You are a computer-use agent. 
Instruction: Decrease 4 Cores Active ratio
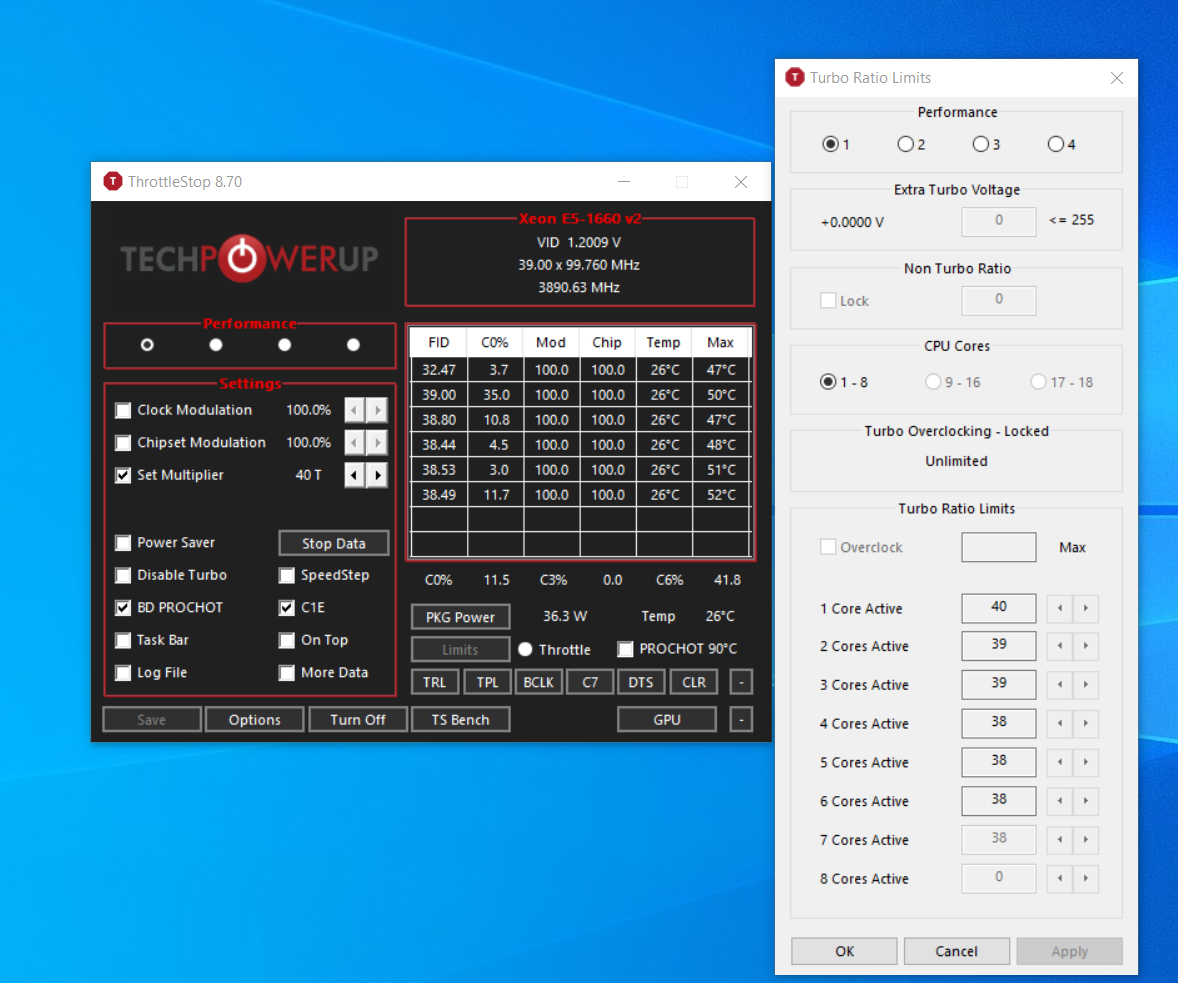click(1060, 724)
